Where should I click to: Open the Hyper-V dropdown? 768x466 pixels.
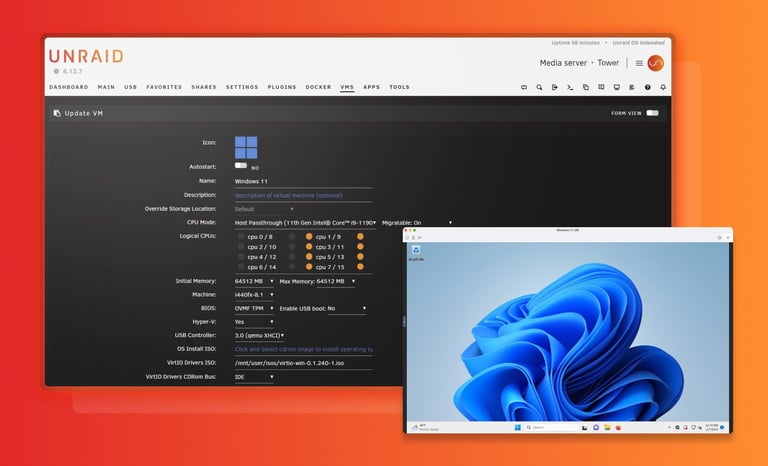click(x=254, y=322)
